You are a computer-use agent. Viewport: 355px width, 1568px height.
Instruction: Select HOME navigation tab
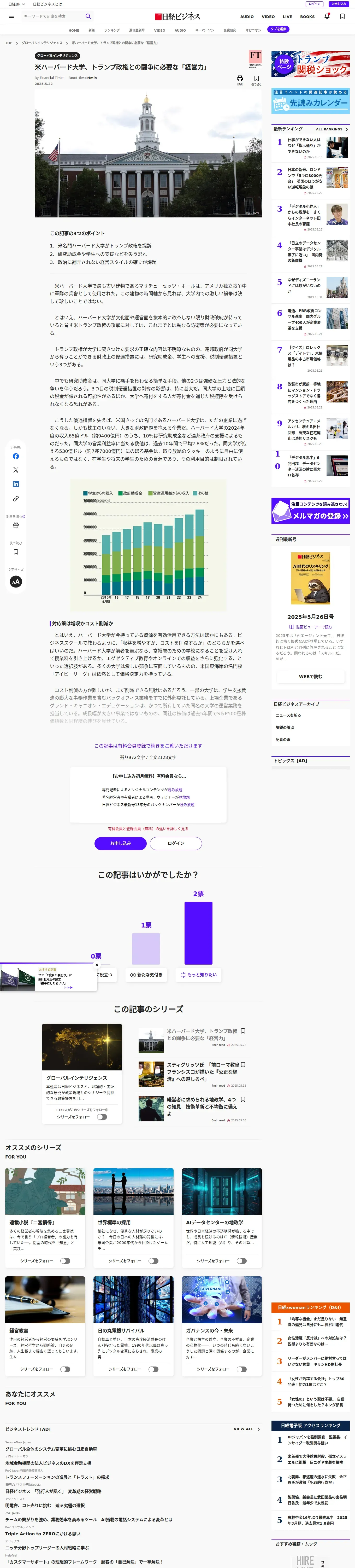[74, 30]
